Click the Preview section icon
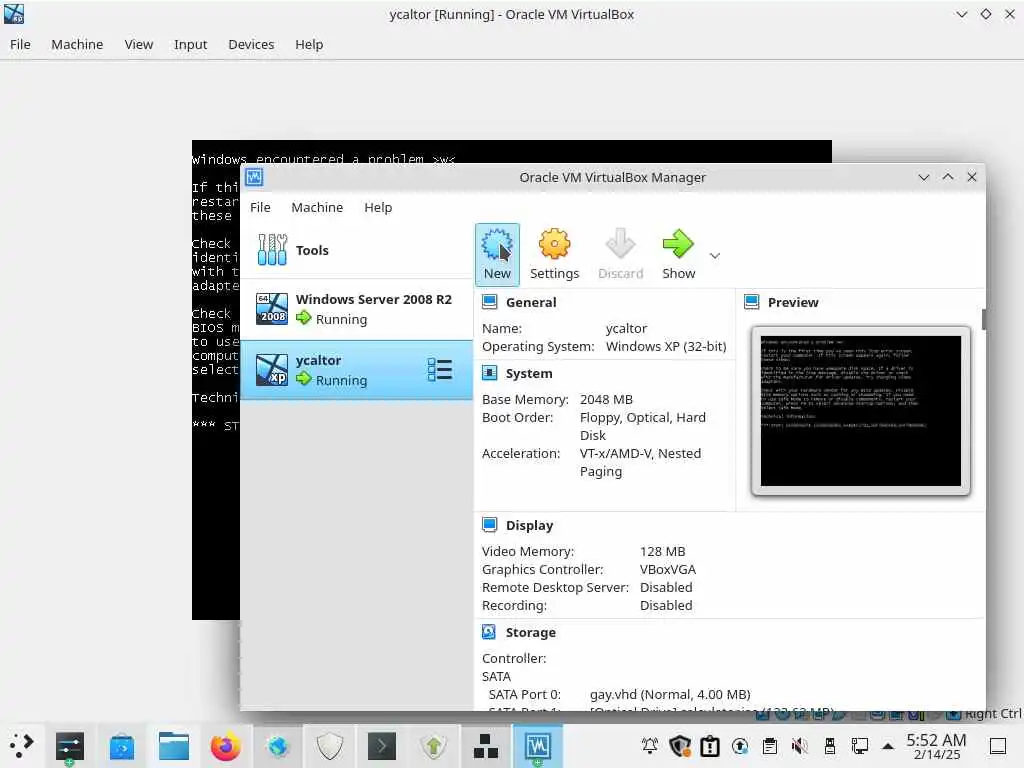This screenshot has height=768, width=1024. coord(752,302)
